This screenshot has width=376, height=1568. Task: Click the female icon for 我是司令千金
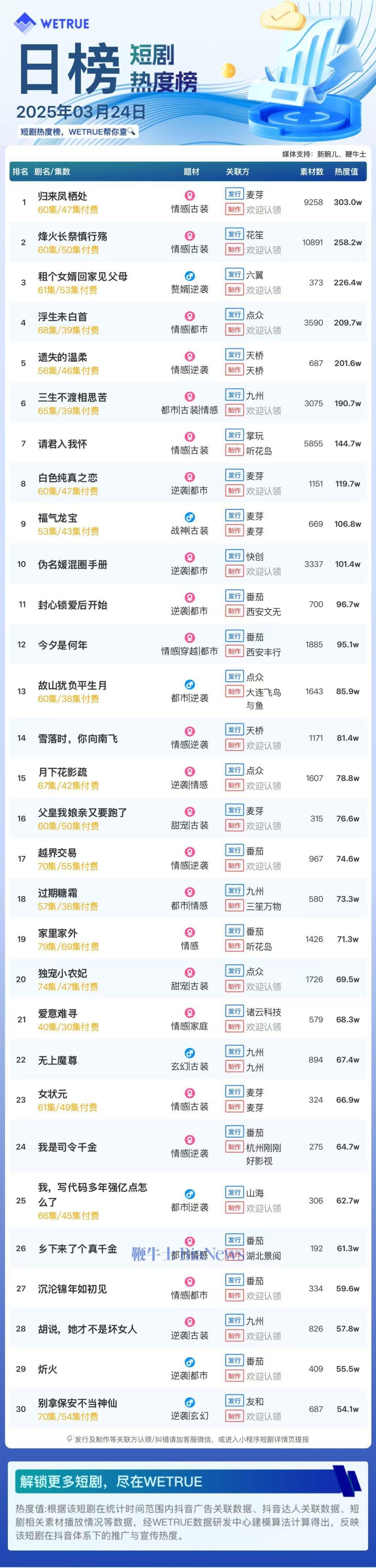(x=190, y=1139)
